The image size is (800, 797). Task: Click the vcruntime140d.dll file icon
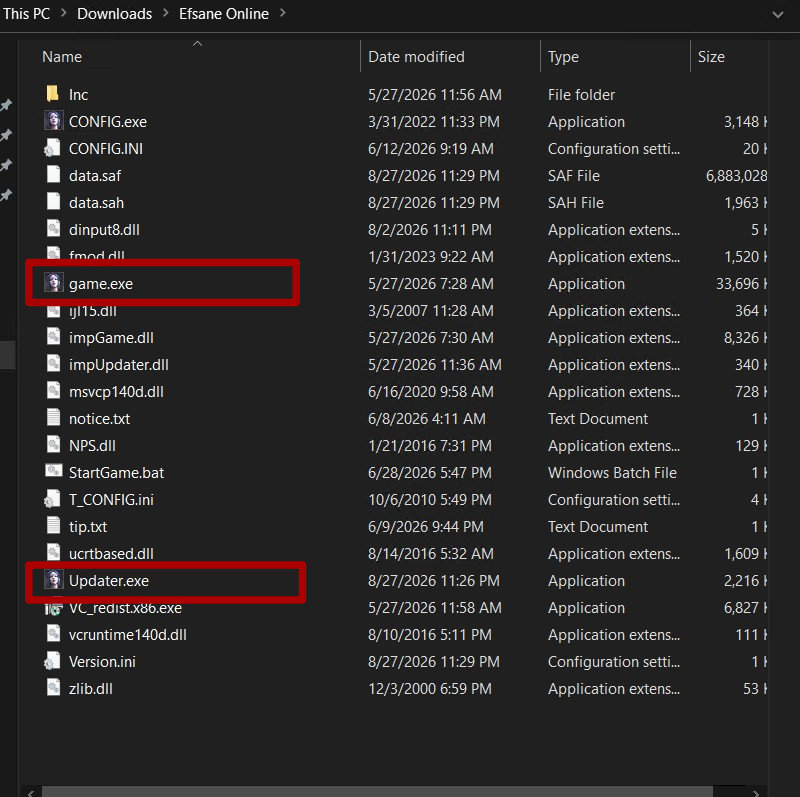pyautogui.click(x=53, y=634)
